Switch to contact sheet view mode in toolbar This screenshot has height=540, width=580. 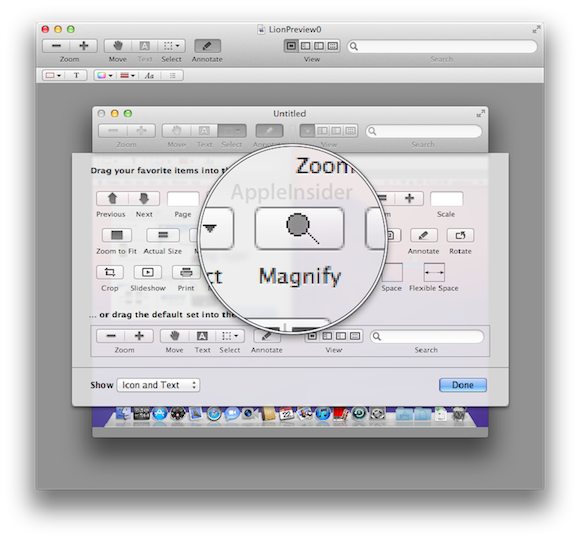pos(333,46)
